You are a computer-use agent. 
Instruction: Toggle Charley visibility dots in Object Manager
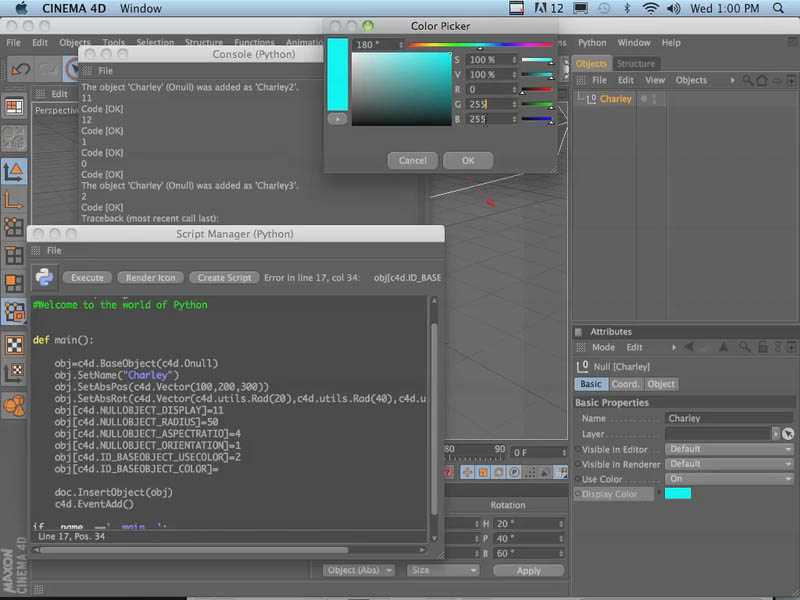pos(655,98)
